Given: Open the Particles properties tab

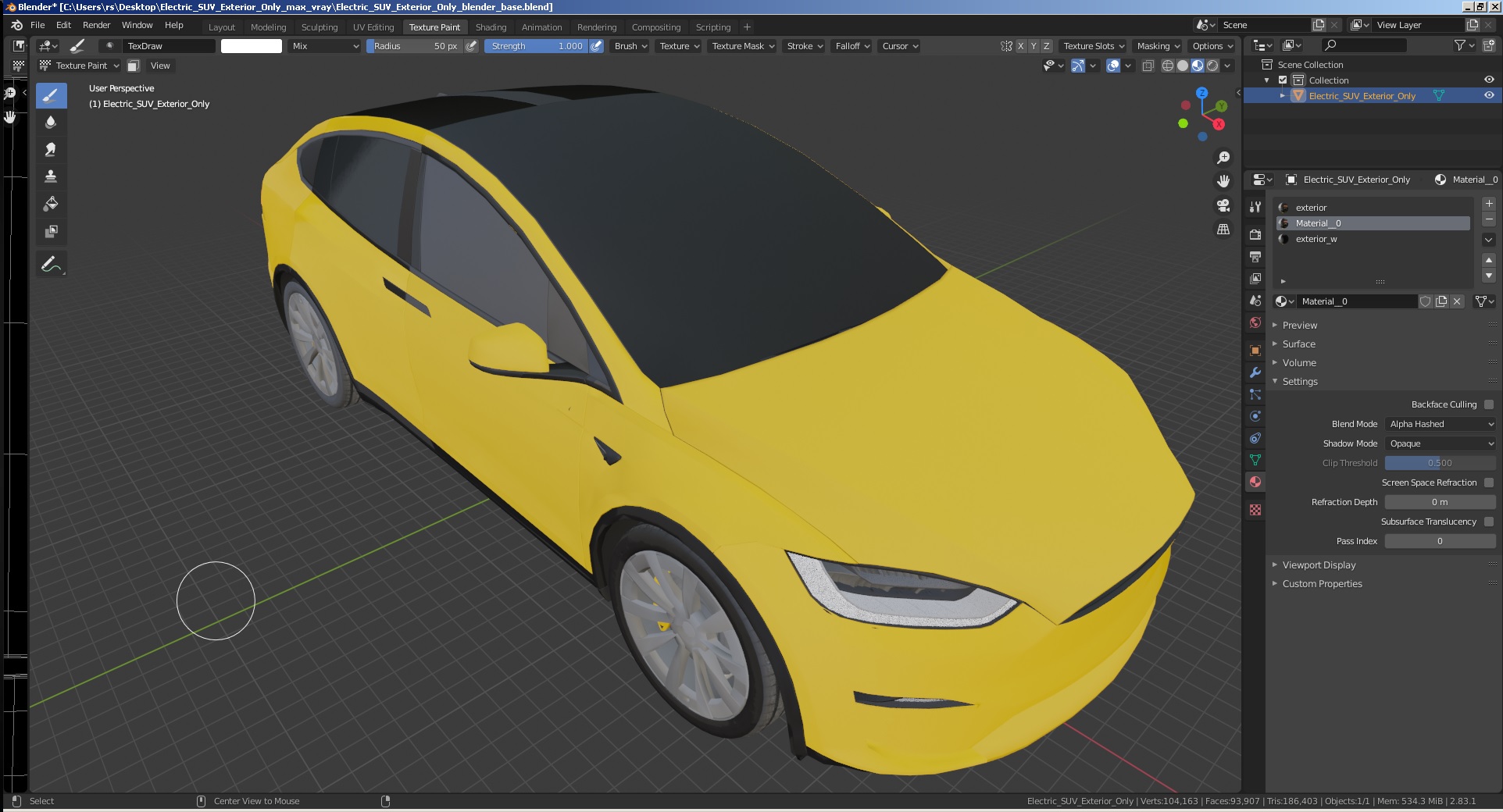Looking at the screenshot, I should click(1255, 394).
